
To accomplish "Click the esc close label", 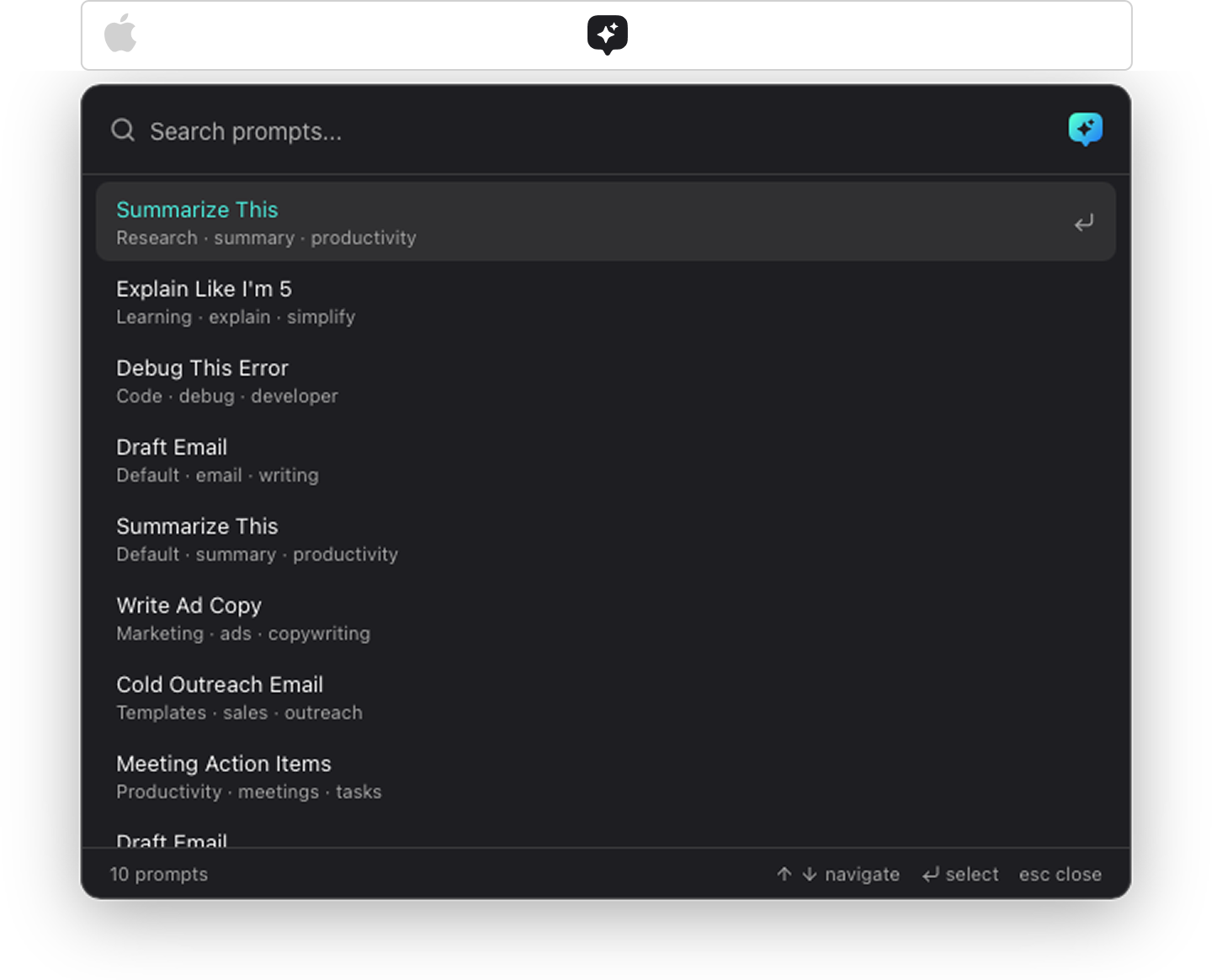I will [1060, 875].
